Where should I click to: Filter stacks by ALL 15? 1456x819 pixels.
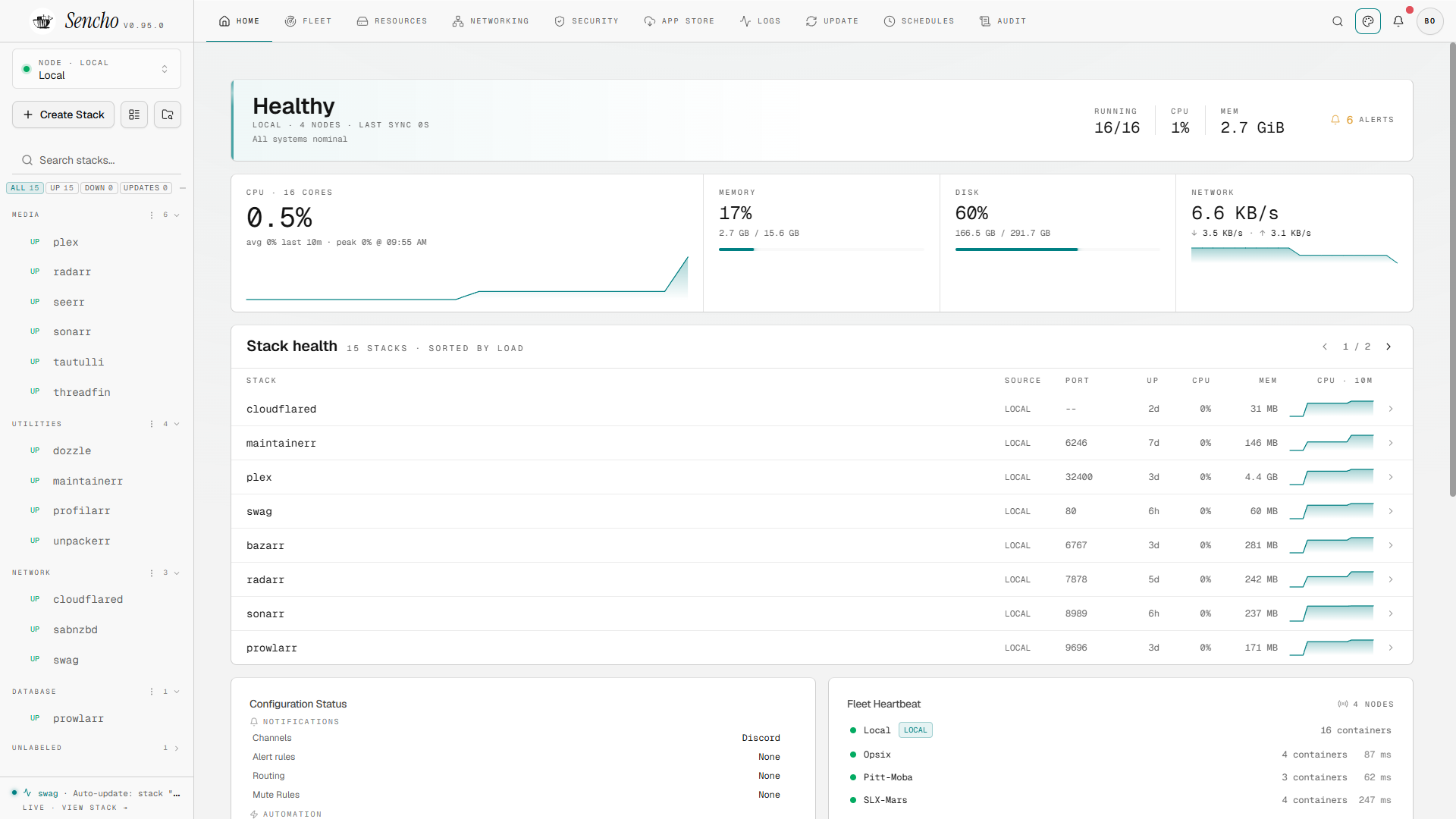click(25, 188)
